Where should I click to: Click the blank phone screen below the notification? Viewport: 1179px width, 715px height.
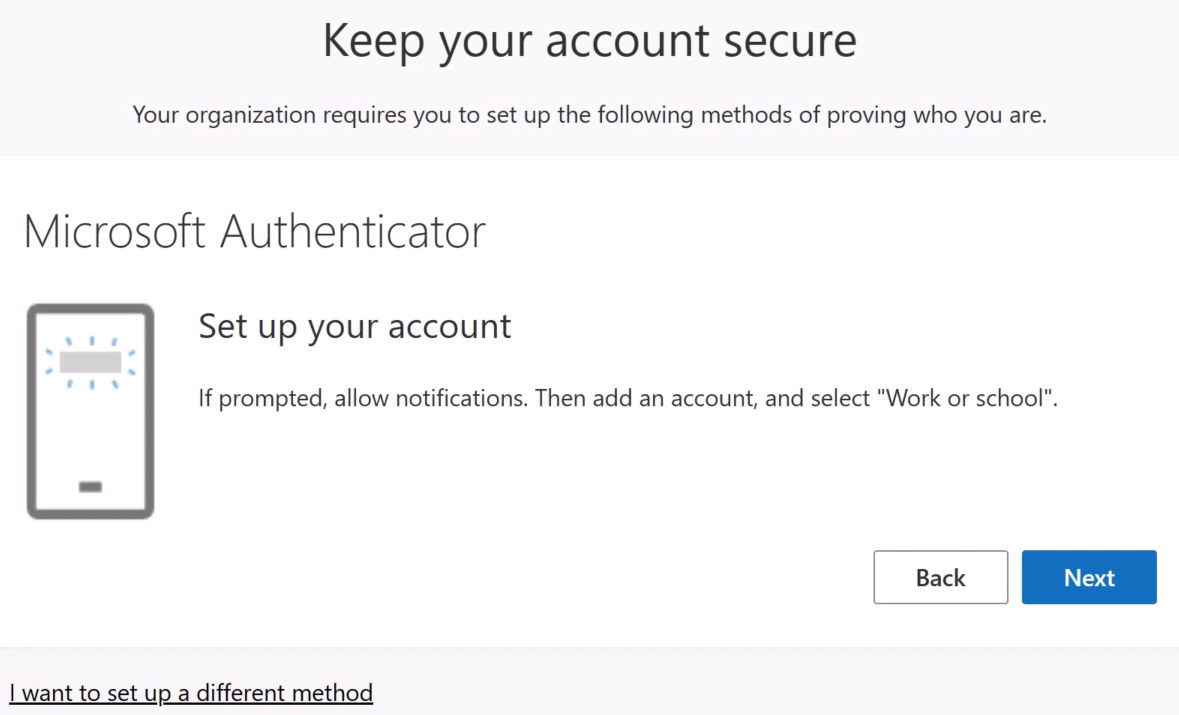click(90, 430)
